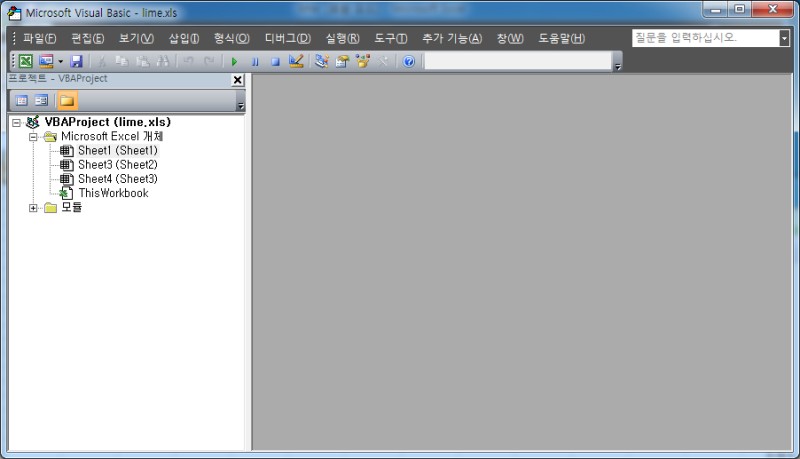
Task: Select Sheet1 (Sheet1) in tree
Action: tap(118, 150)
